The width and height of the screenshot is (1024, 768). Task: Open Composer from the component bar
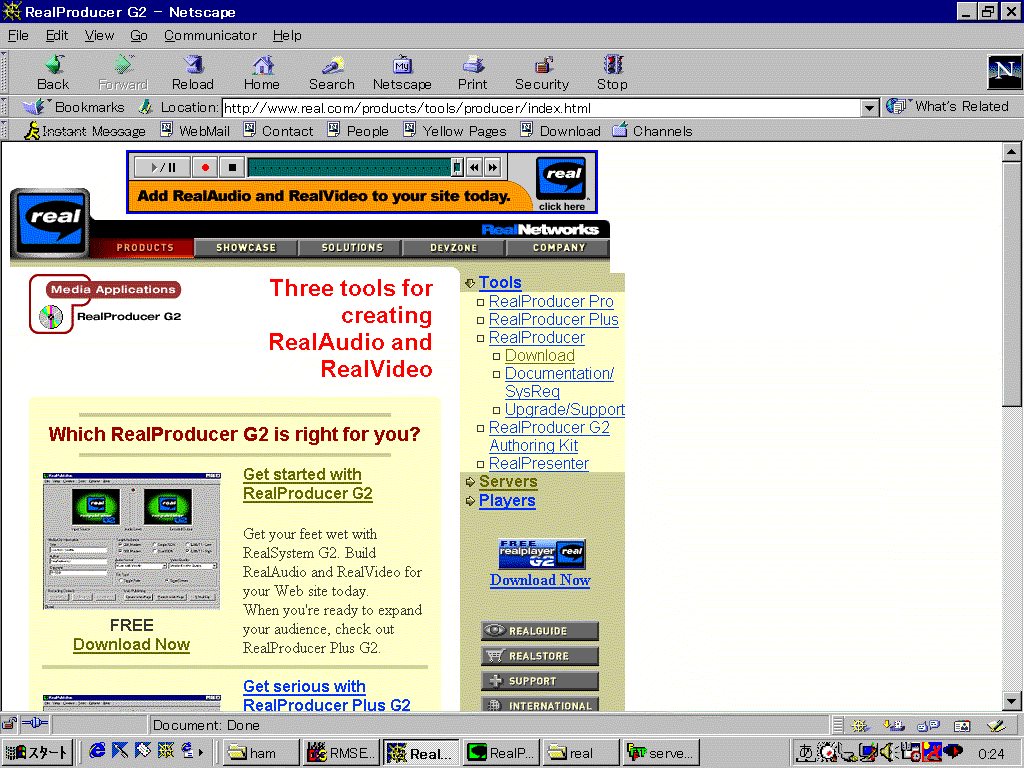pyautogui.click(x=997, y=726)
